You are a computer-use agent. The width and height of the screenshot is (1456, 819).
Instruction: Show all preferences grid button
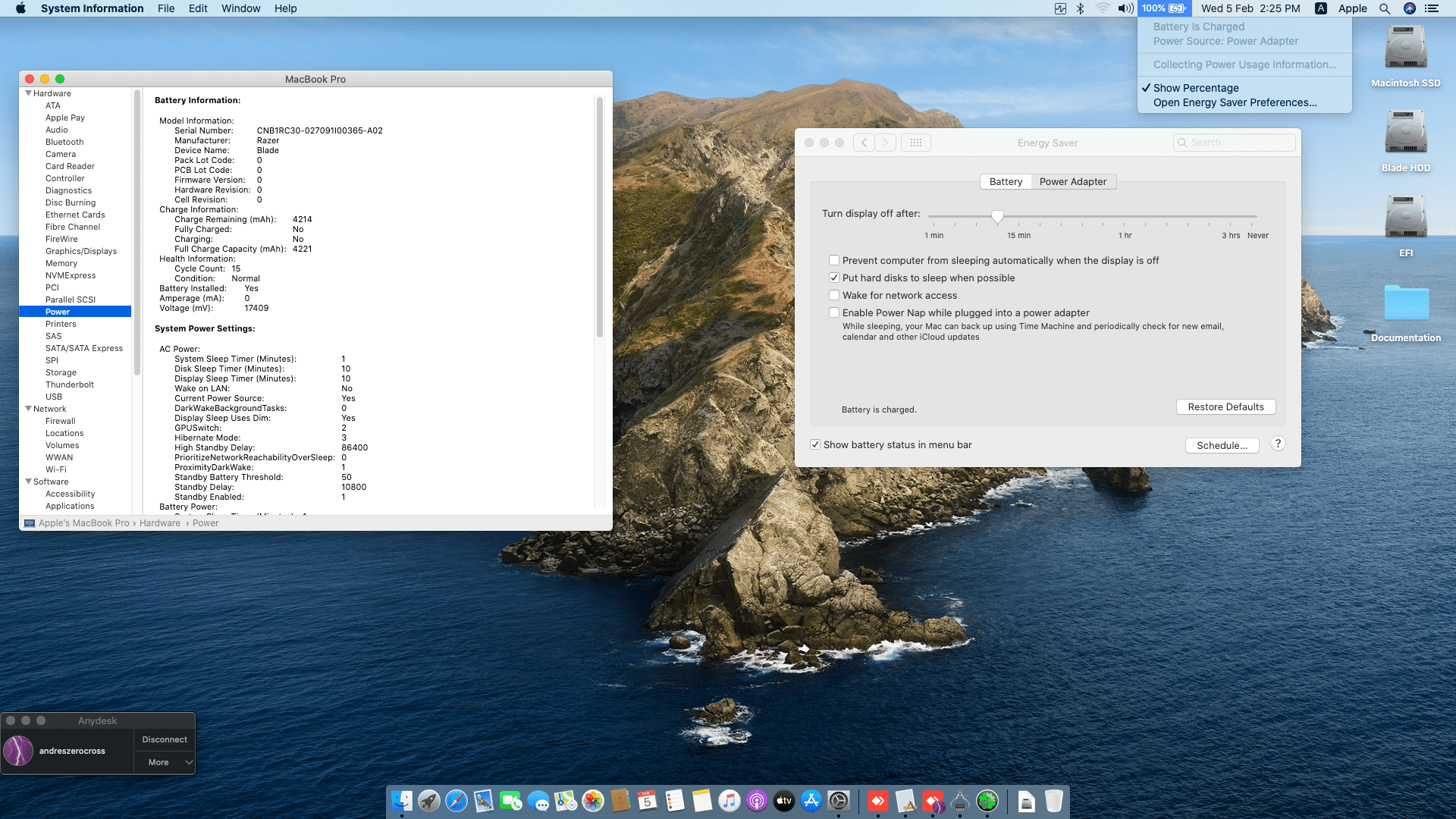pyautogui.click(x=915, y=143)
